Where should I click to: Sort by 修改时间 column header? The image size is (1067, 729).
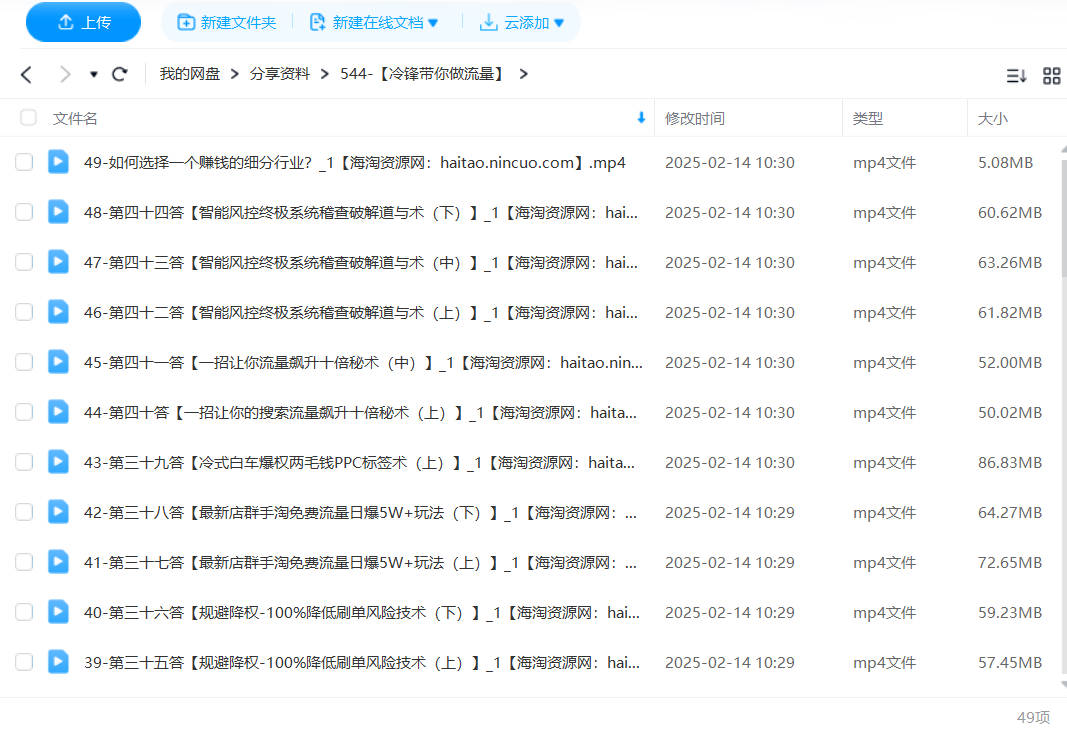click(695, 118)
